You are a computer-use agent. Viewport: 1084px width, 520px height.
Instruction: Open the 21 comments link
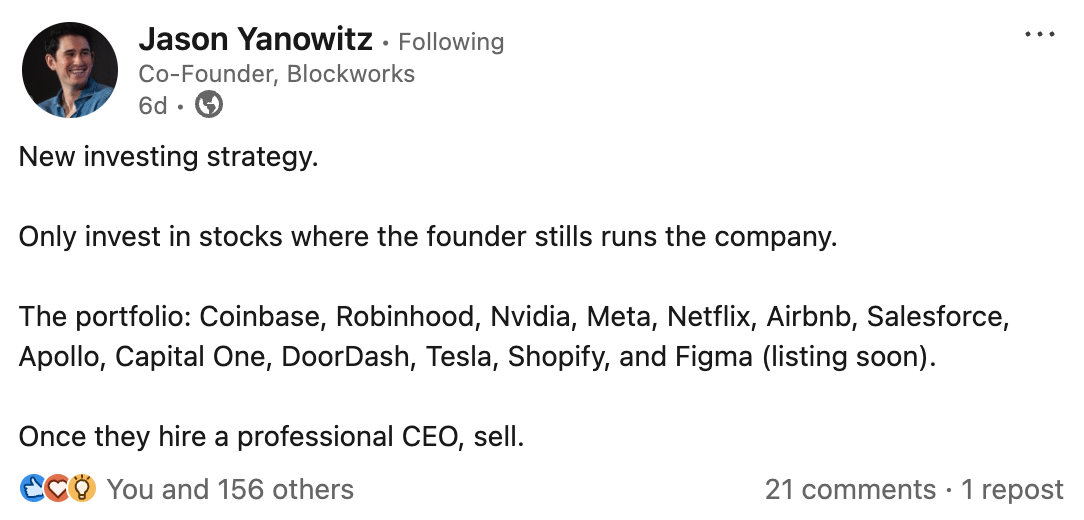point(850,490)
